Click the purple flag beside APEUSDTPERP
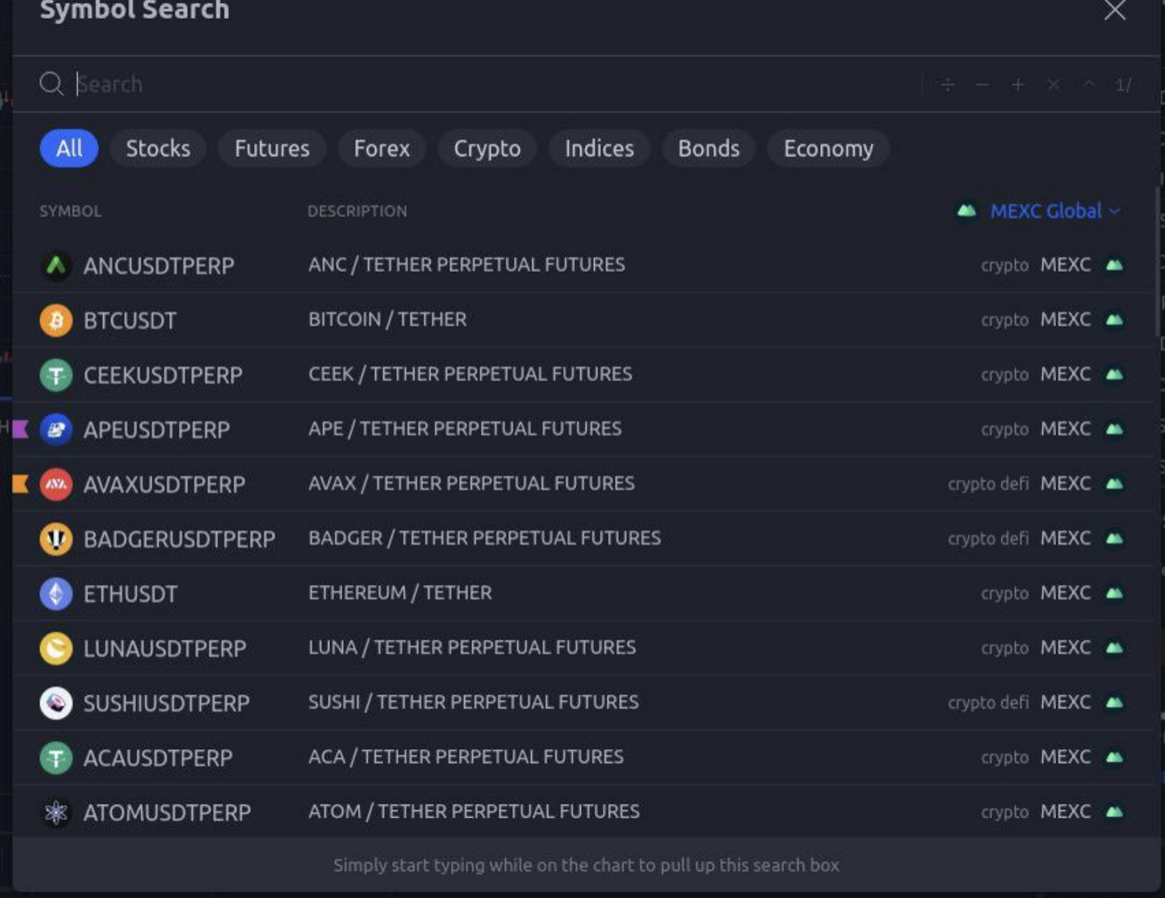Image resolution: width=1166 pixels, height=898 pixels. (x=20, y=429)
